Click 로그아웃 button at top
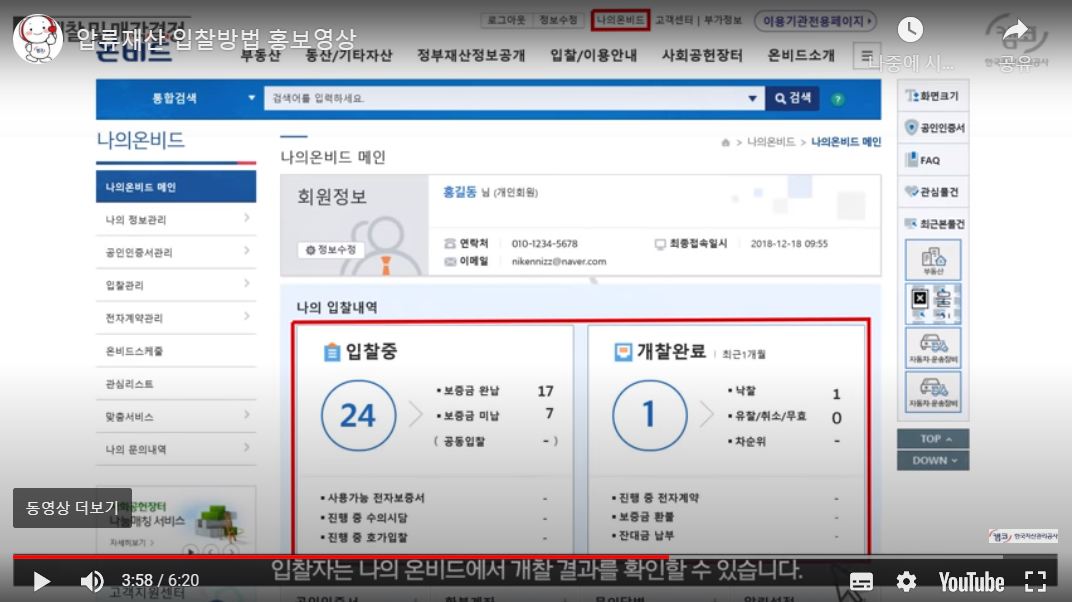 point(507,20)
